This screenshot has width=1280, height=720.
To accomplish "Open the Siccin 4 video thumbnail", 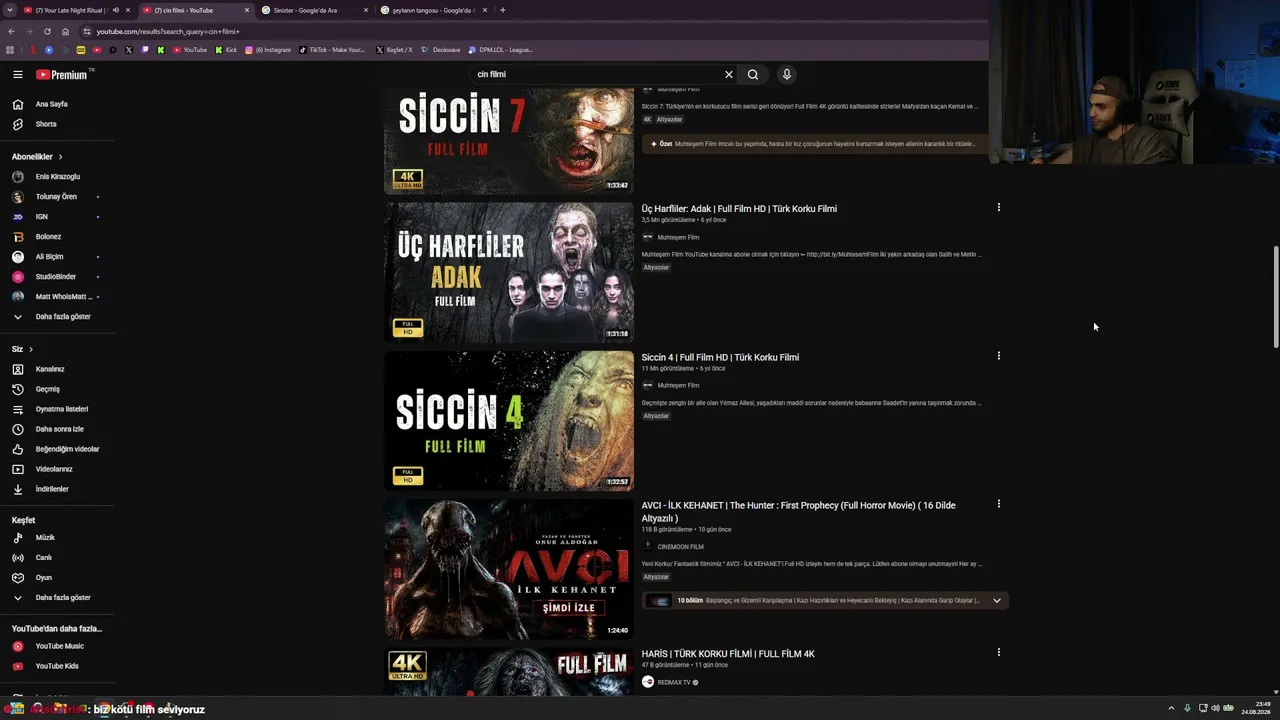I will coord(509,421).
